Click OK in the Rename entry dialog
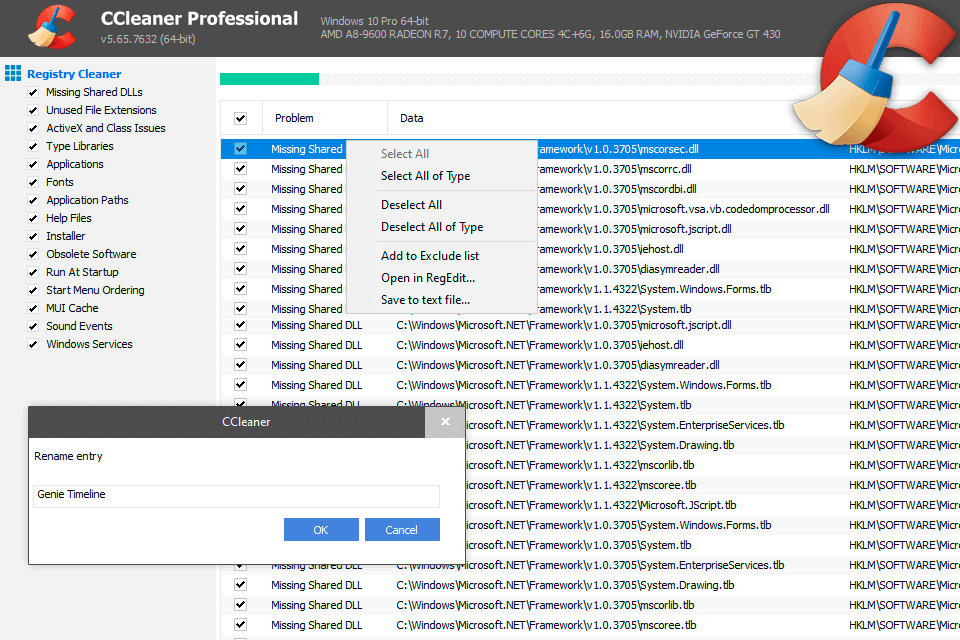The width and height of the screenshot is (960, 640). pyautogui.click(x=321, y=530)
